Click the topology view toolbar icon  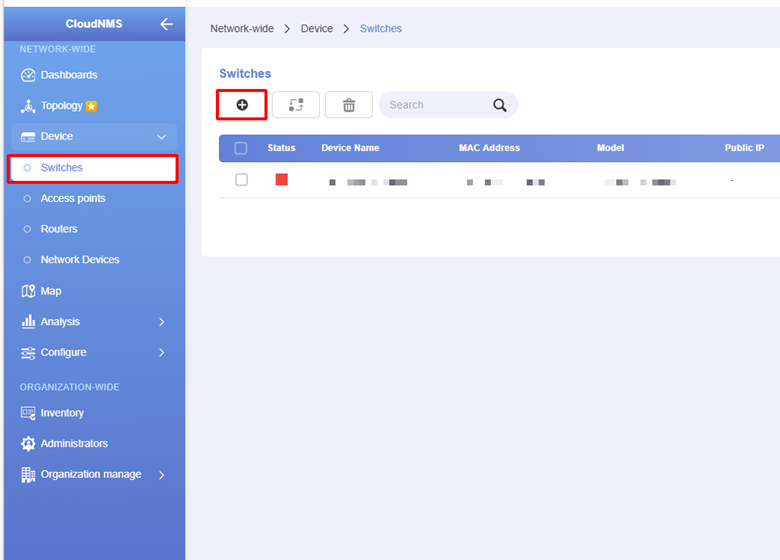click(295, 105)
